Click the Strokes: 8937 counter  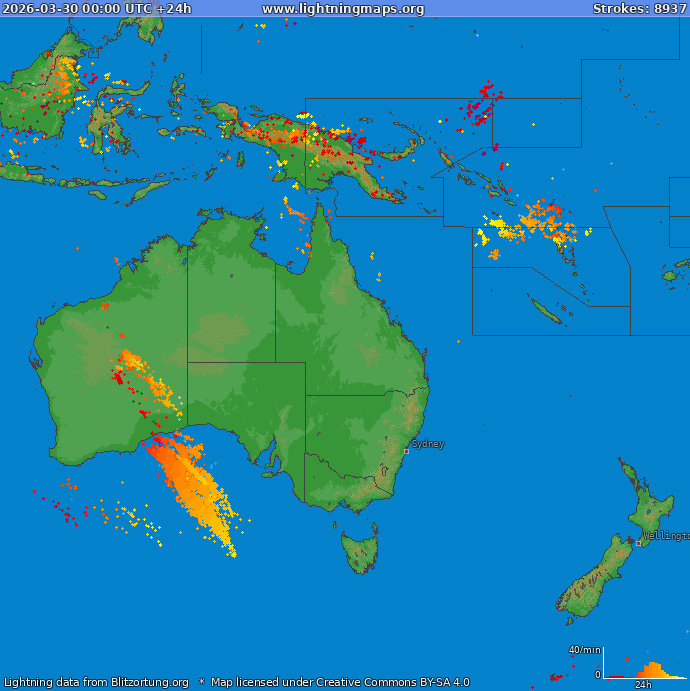(x=639, y=9)
